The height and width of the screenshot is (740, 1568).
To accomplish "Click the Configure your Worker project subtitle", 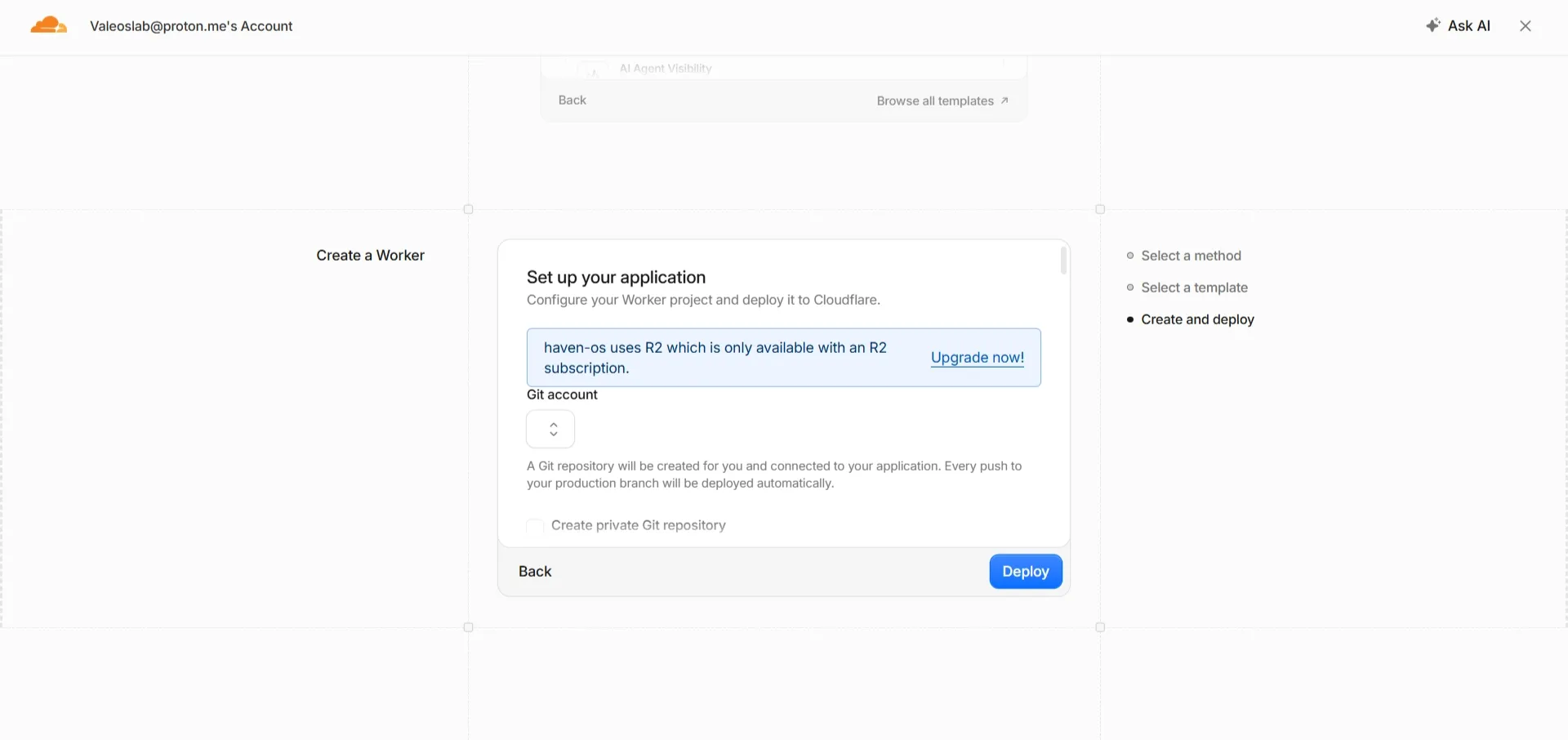I will [x=703, y=300].
